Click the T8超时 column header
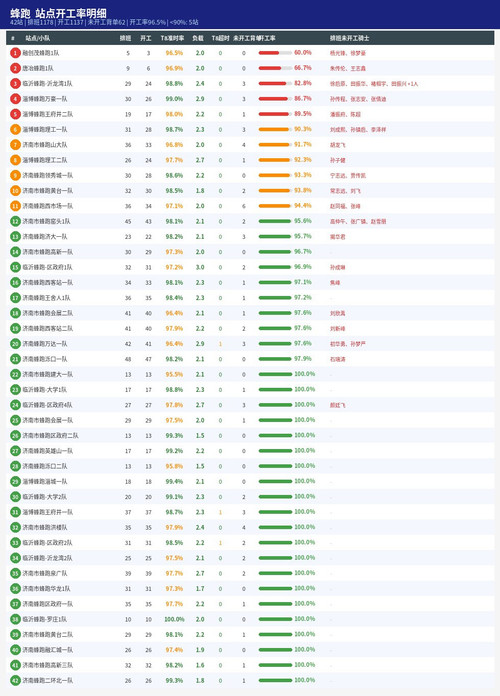The image size is (500, 696). tap(220, 39)
